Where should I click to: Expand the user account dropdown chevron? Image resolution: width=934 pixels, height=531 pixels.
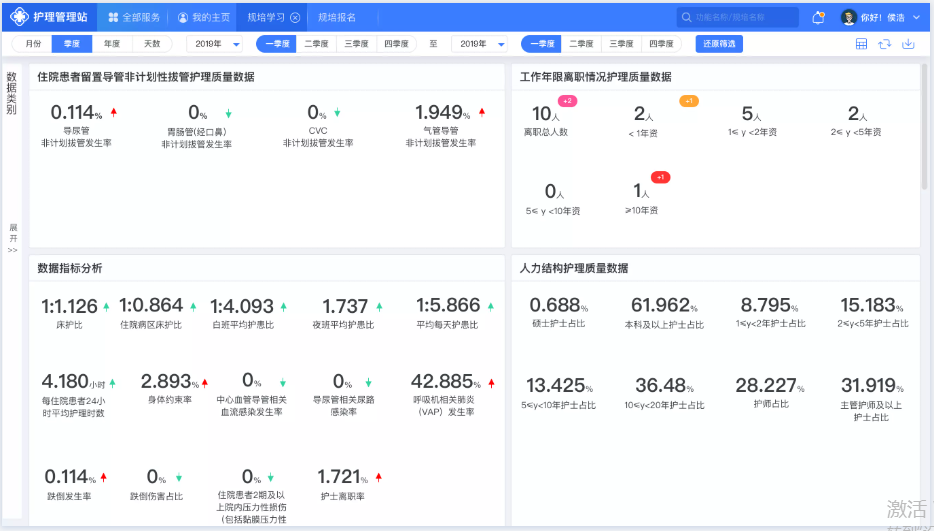coord(916,17)
